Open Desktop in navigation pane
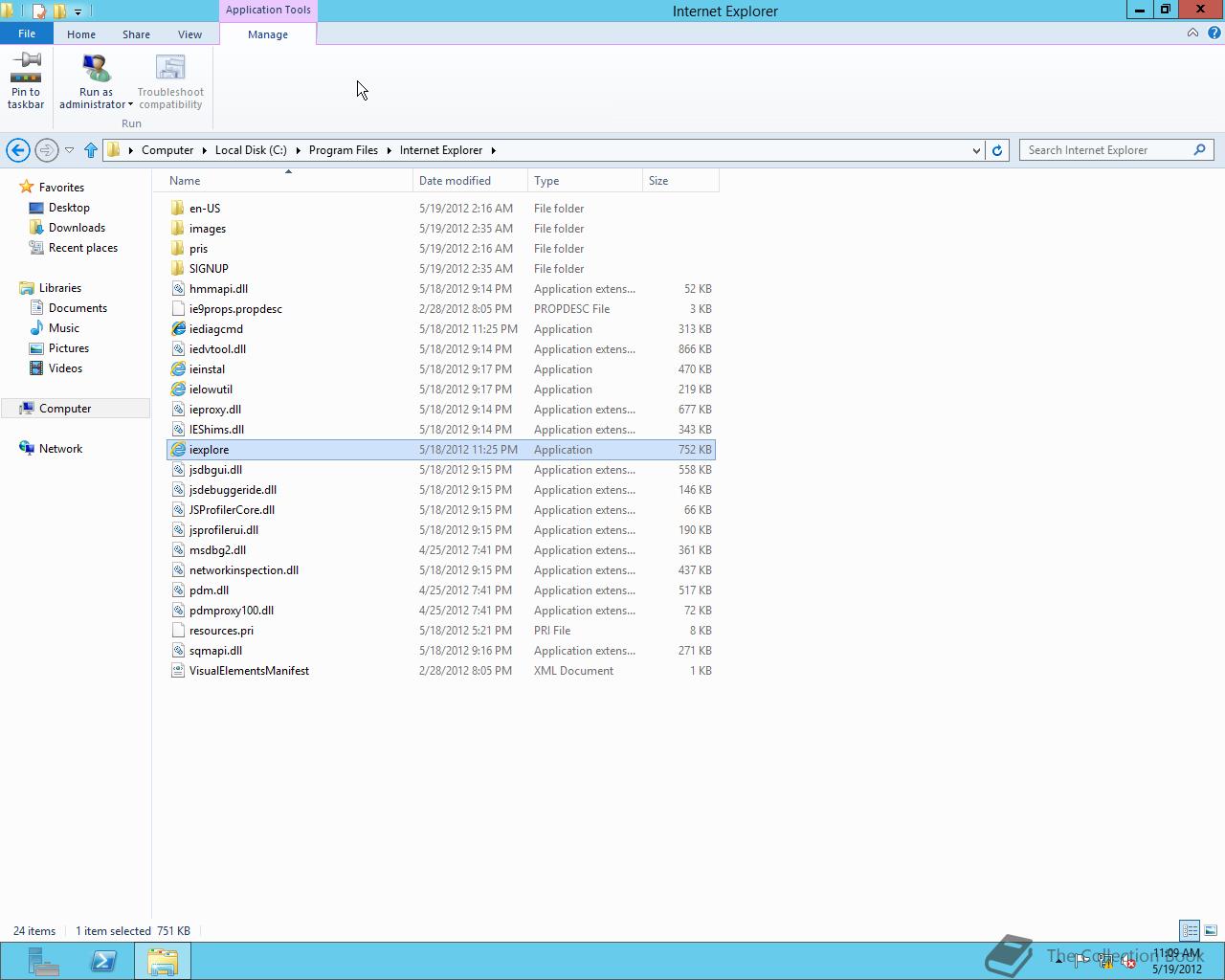The image size is (1225, 980). 69,208
